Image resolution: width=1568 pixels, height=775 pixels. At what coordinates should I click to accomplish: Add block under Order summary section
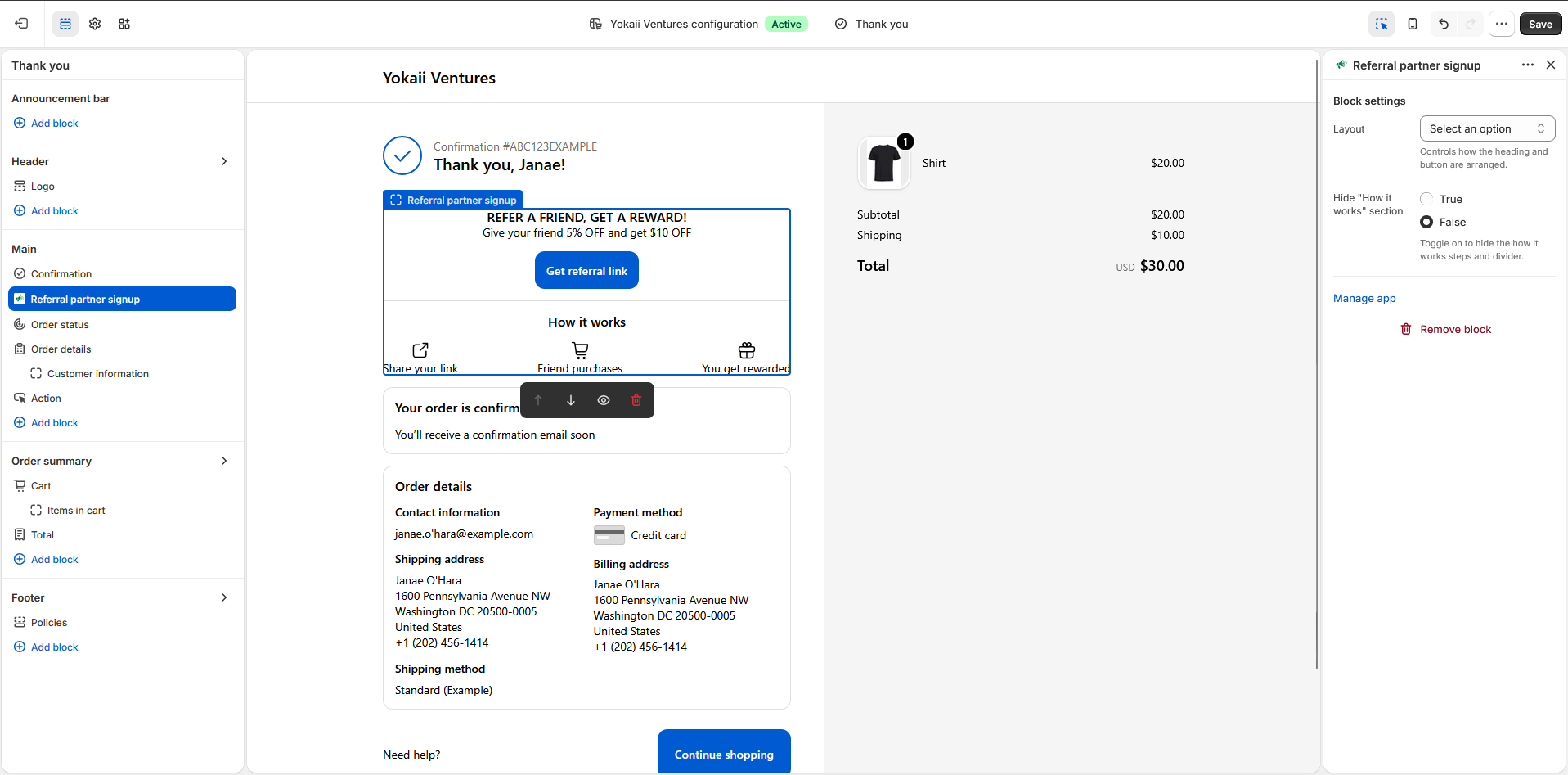[x=47, y=560]
